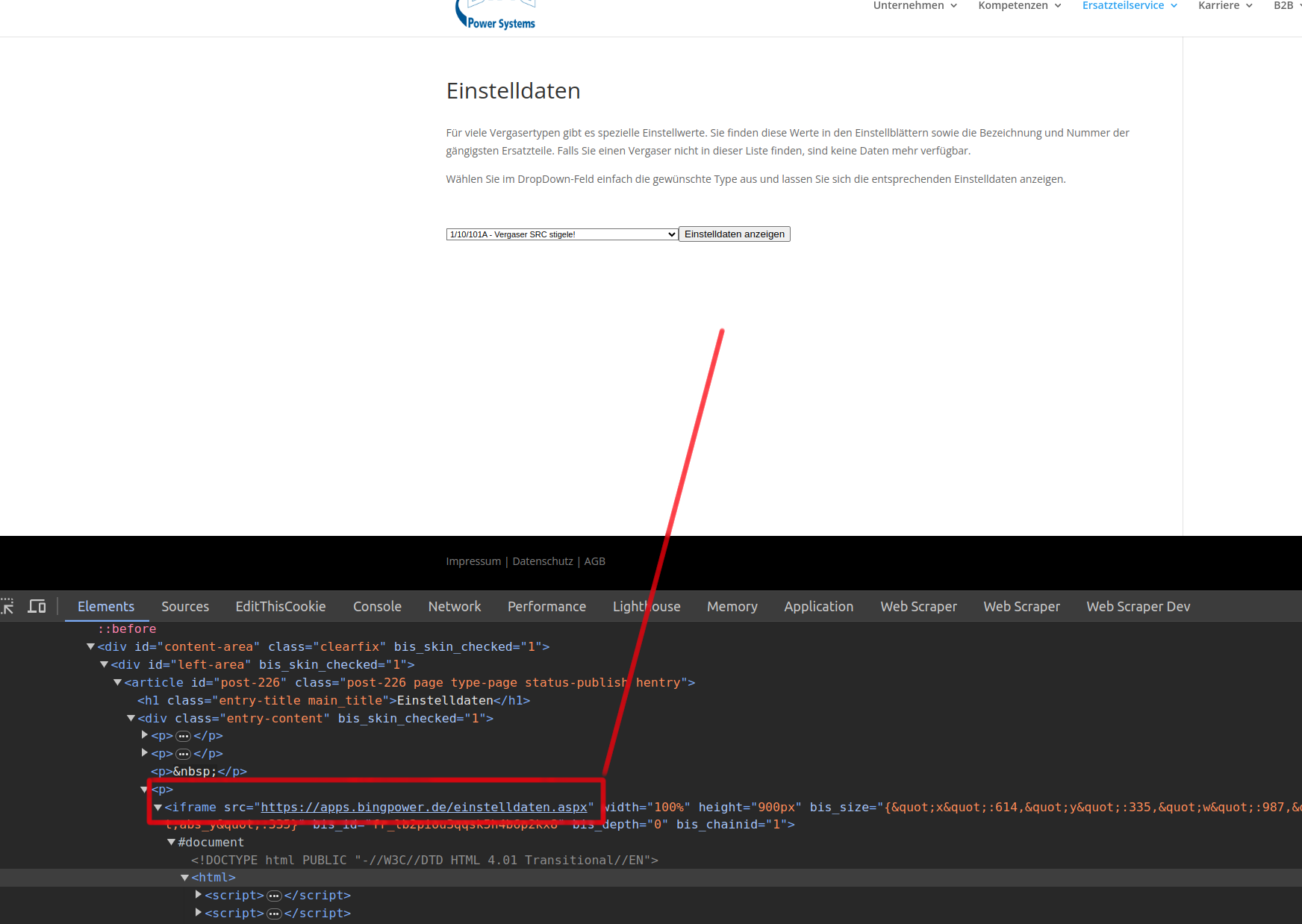1302x924 pixels.
Task: Collapse the iframe node in DOM tree
Action: tap(158, 808)
